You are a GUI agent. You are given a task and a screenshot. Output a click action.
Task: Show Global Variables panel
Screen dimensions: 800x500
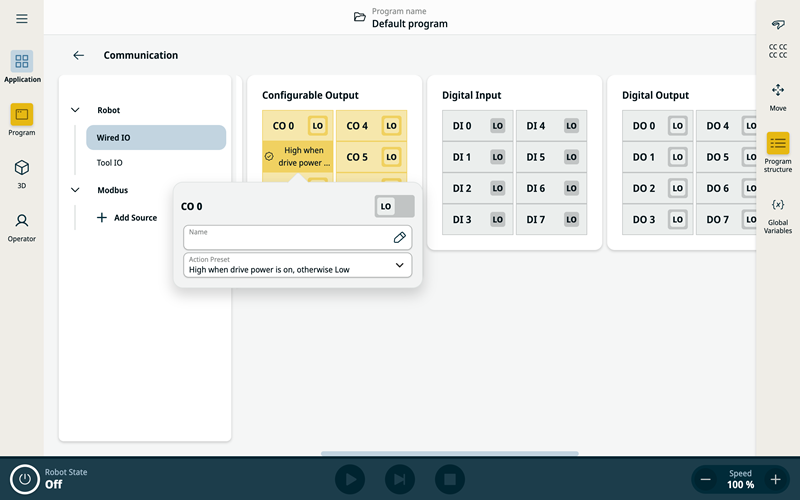point(777,216)
